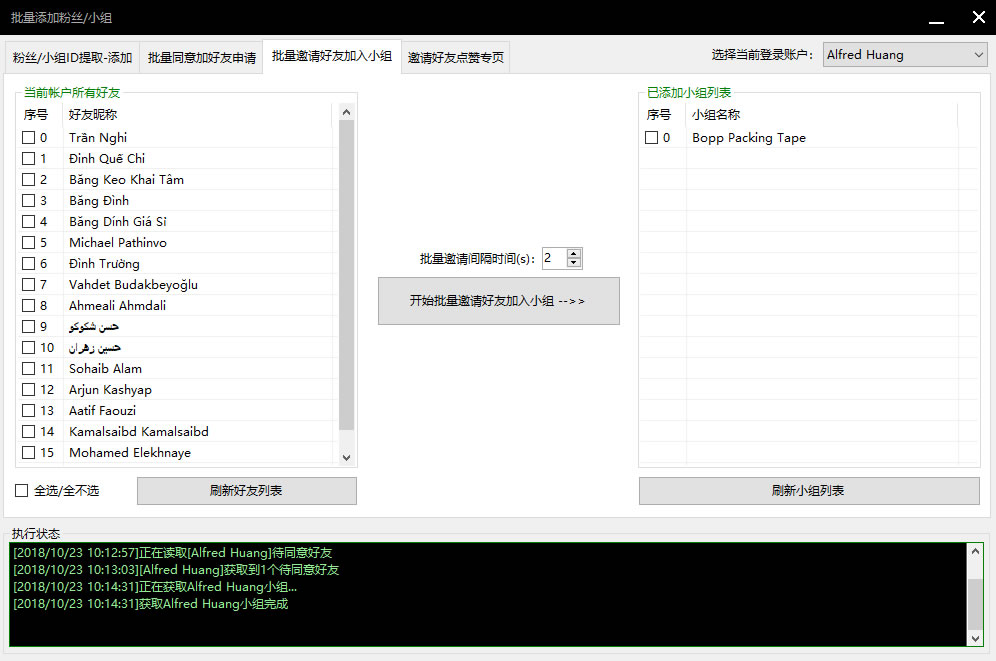996x661 pixels.
Task: Open the 批量同意加好友申请 tab
Action: (x=202, y=58)
